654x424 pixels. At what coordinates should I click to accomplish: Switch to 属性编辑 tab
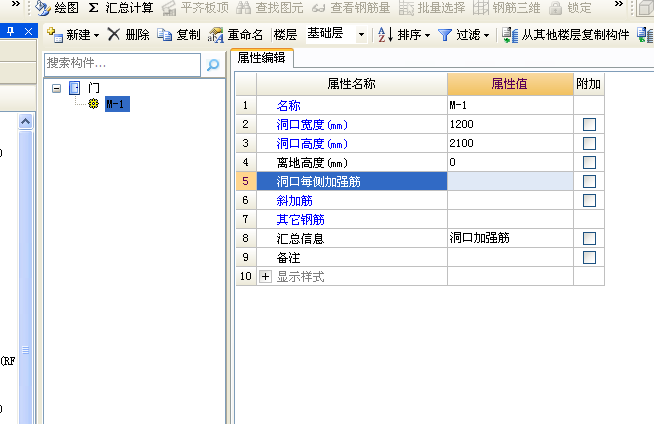tap(262, 58)
